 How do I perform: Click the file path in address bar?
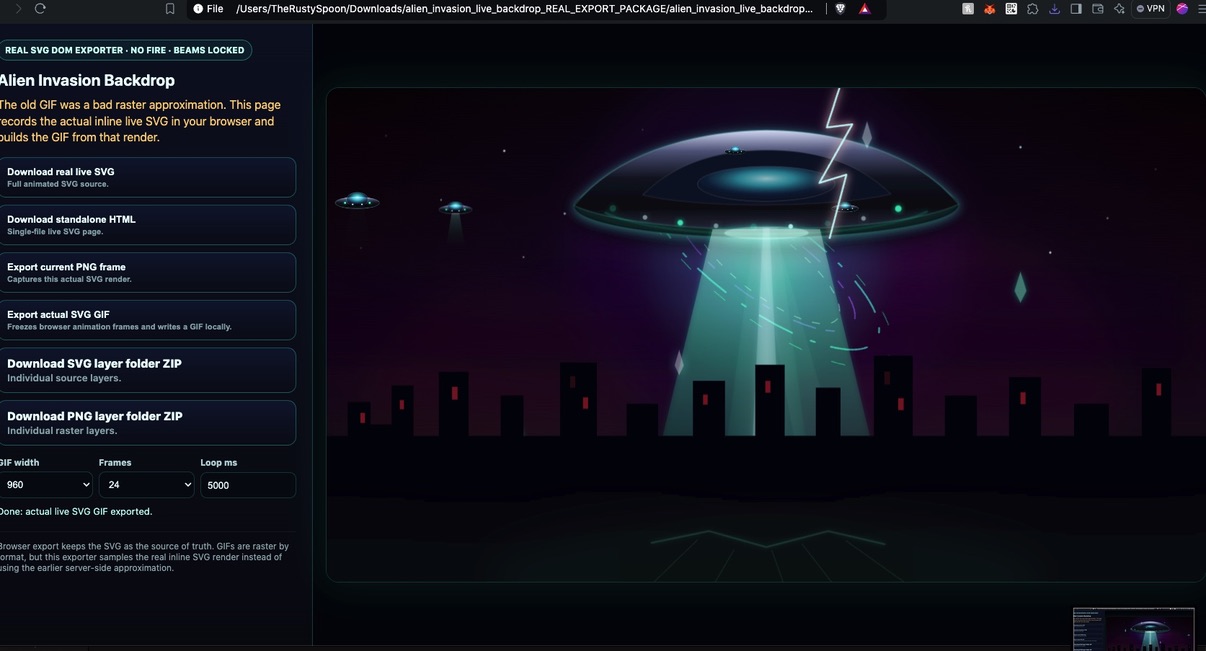(x=524, y=8)
